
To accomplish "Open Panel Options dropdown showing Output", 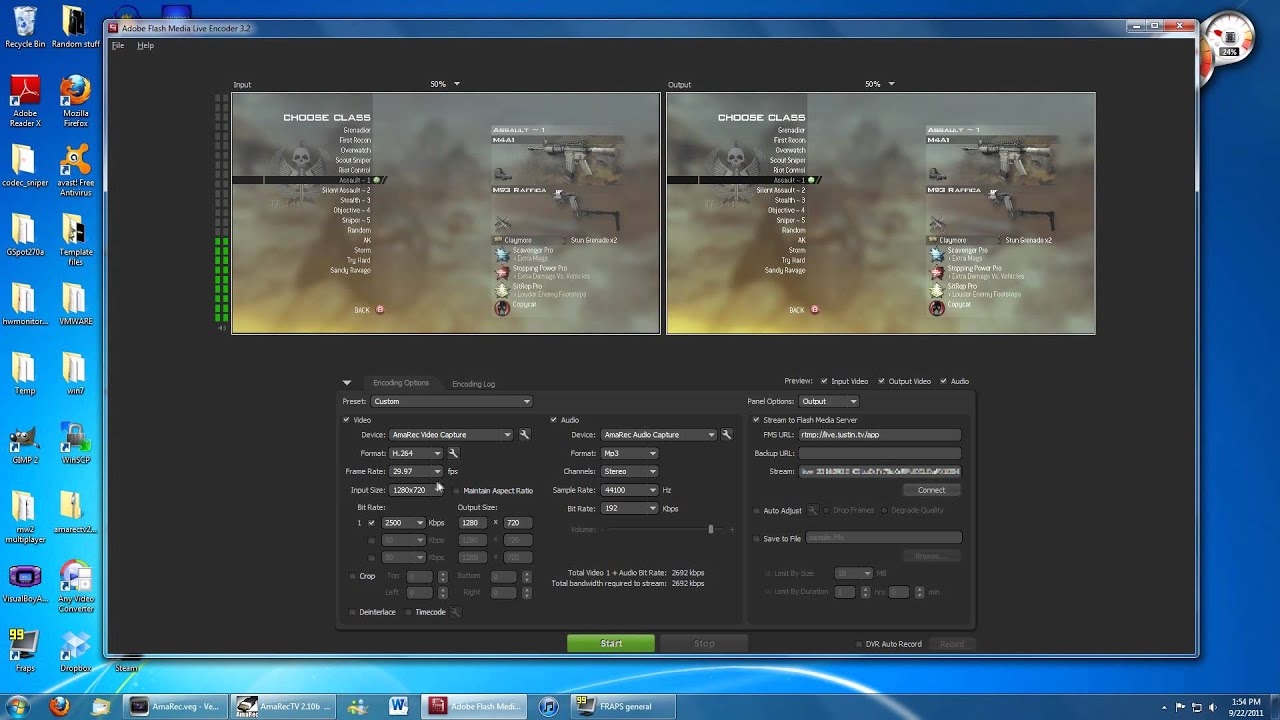I will tap(829, 402).
